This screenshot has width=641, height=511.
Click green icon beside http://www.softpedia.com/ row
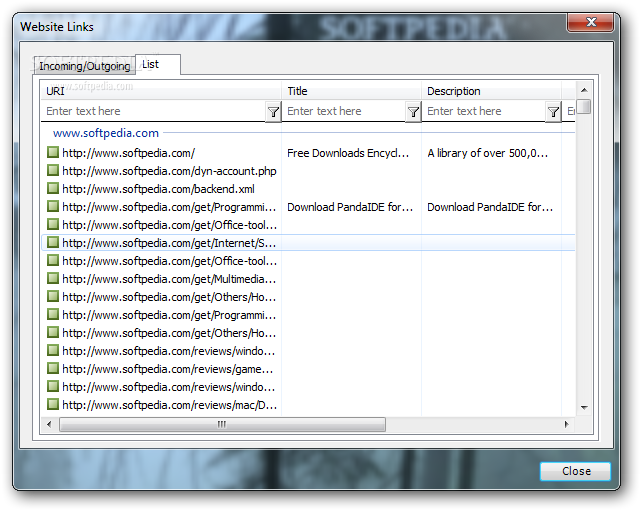pos(53,152)
